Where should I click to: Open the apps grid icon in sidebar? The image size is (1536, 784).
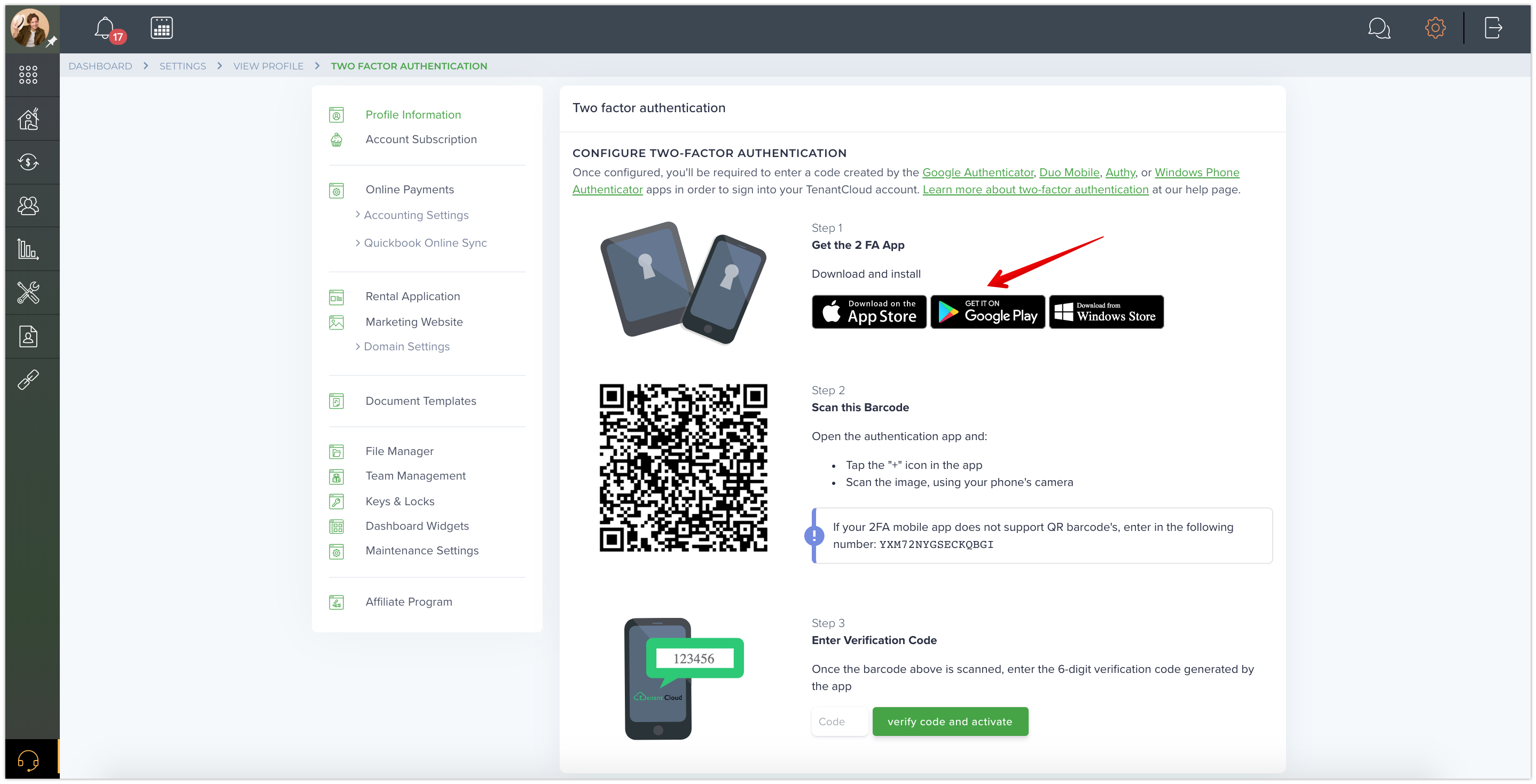tap(28, 75)
